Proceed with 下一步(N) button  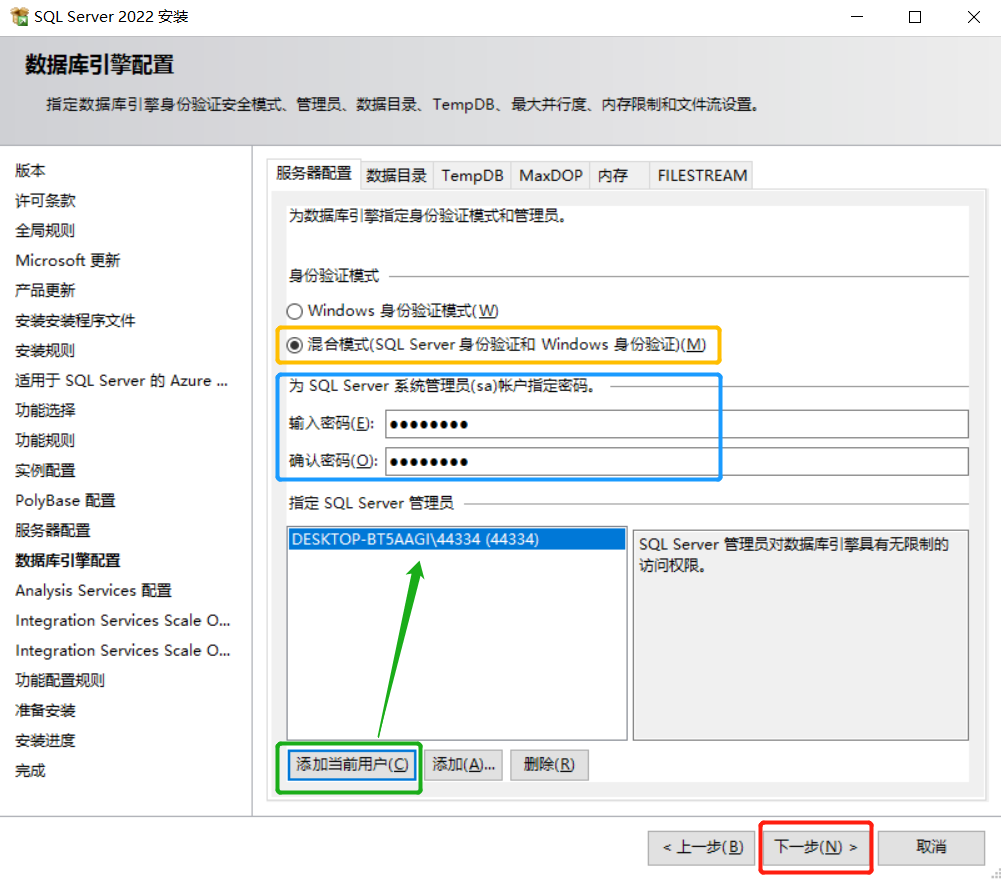tap(816, 847)
